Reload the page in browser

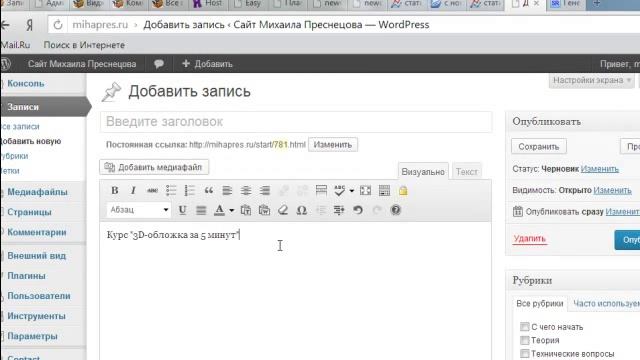click(58, 25)
